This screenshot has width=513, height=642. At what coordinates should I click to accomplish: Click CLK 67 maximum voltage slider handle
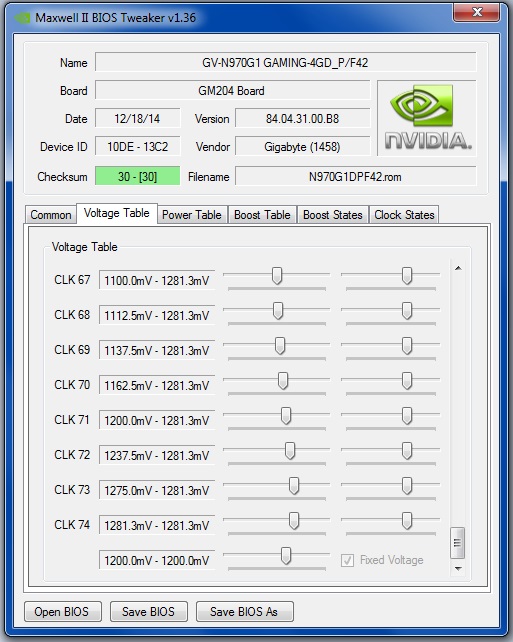(x=407, y=276)
